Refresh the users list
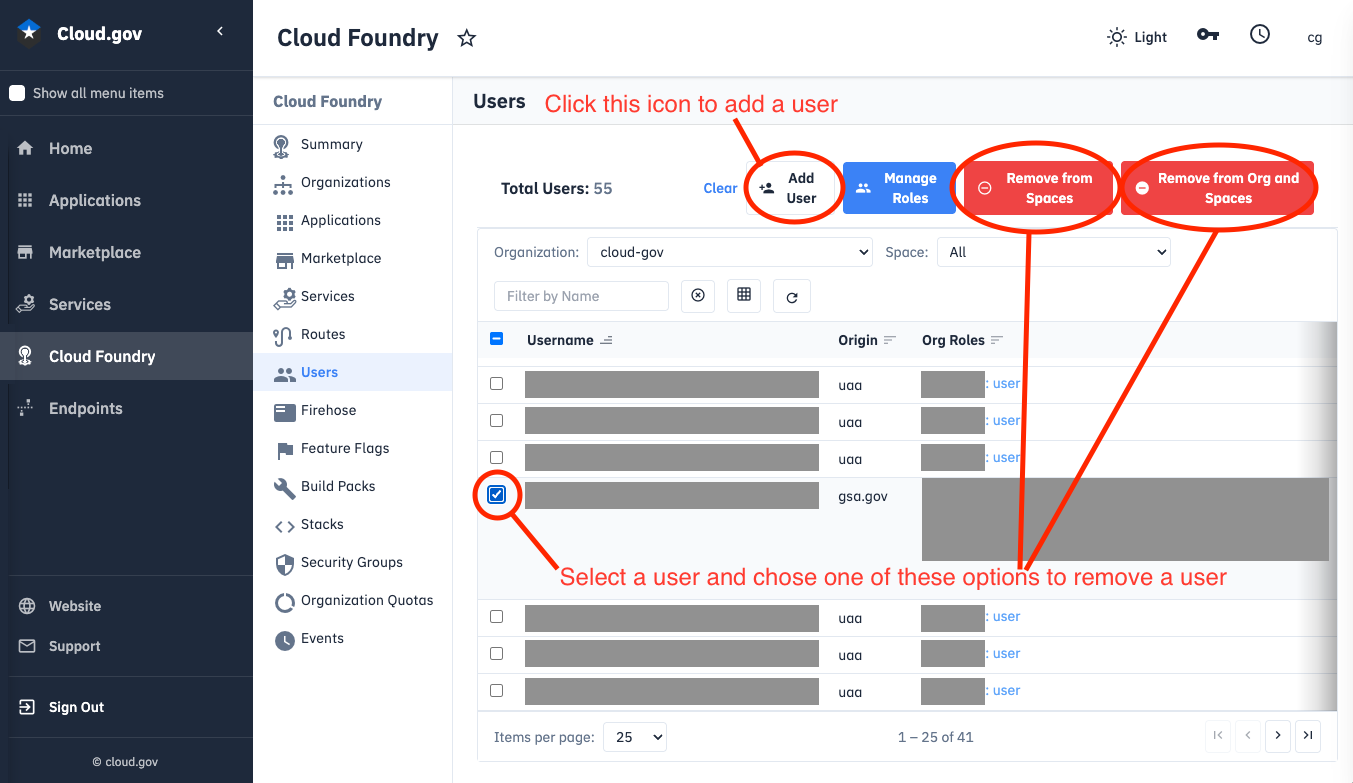This screenshot has height=783, width=1353. [x=792, y=297]
